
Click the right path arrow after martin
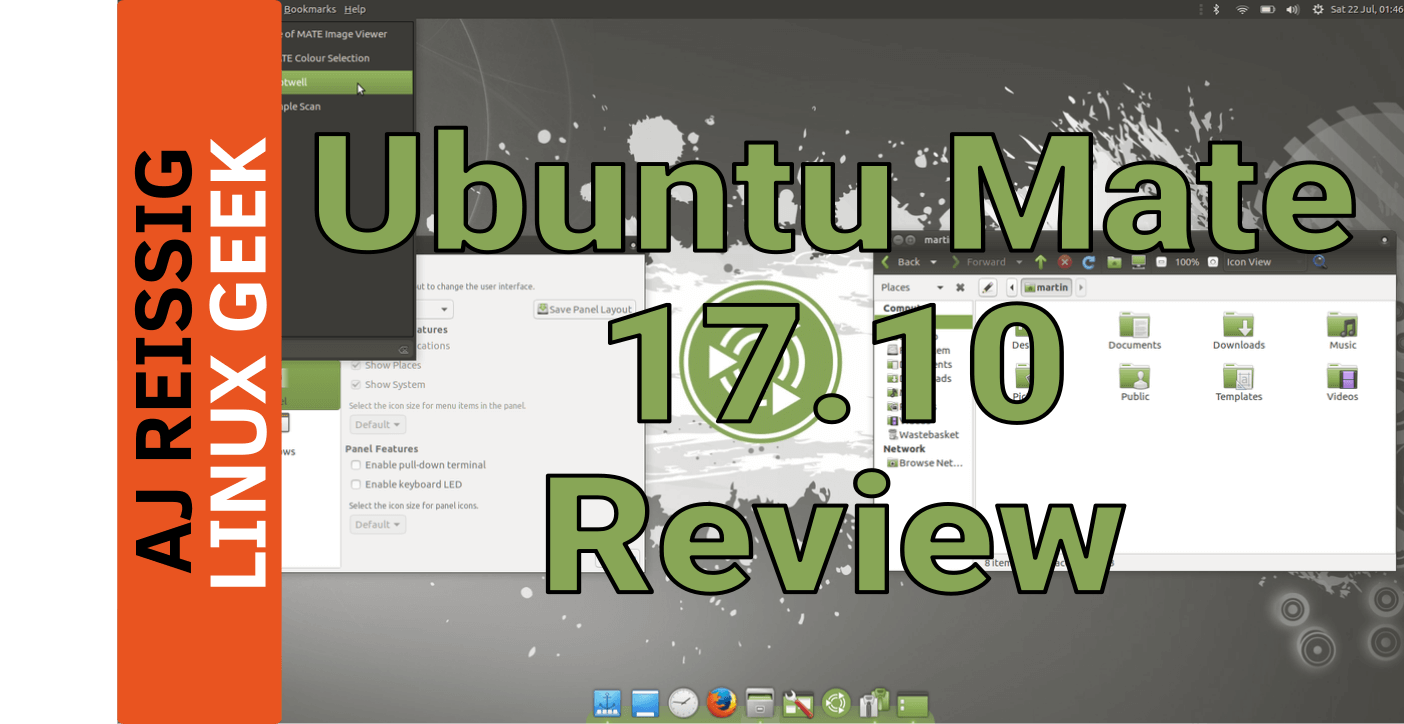tap(1081, 287)
